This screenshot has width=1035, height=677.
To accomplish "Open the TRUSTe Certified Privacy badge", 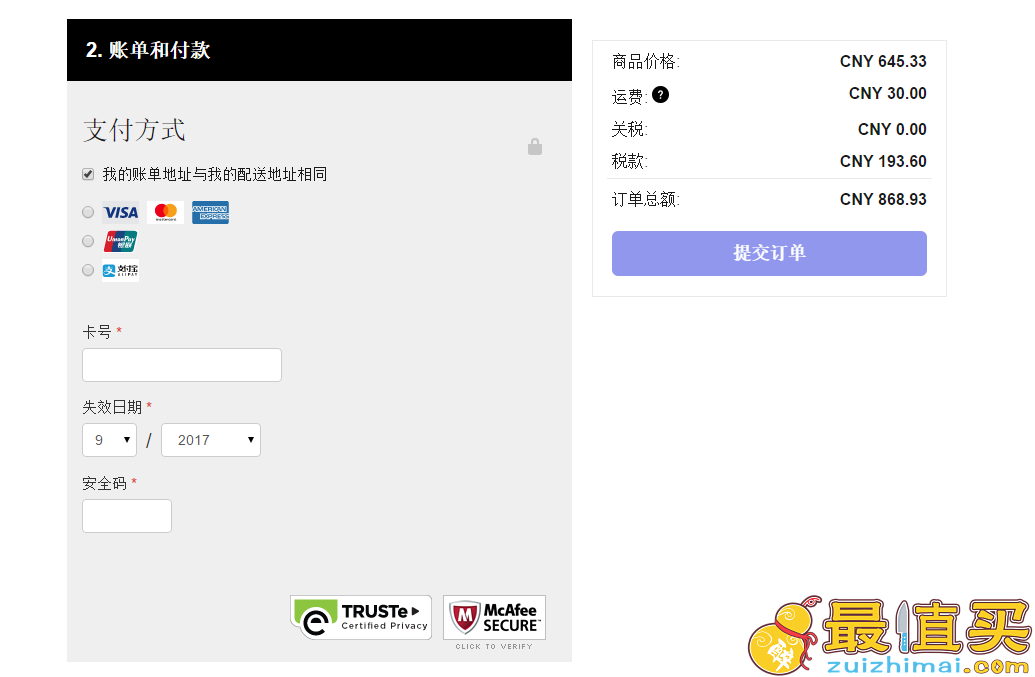I will click(x=361, y=618).
